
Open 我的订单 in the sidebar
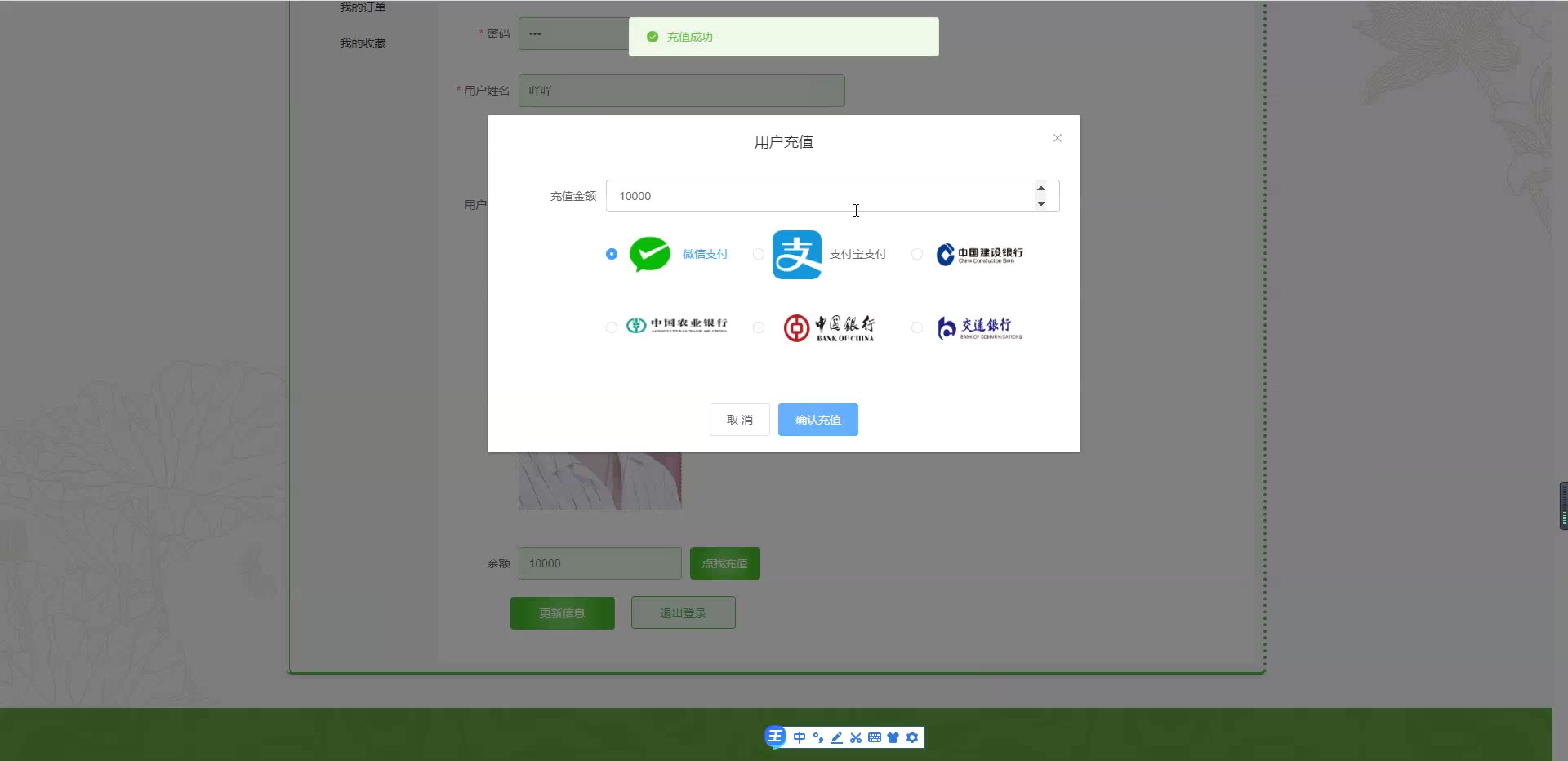point(363,7)
